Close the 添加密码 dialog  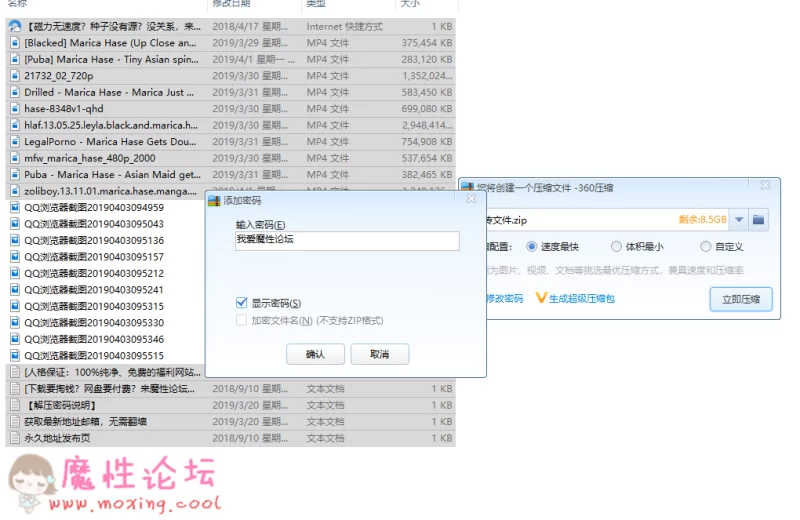click(x=471, y=199)
